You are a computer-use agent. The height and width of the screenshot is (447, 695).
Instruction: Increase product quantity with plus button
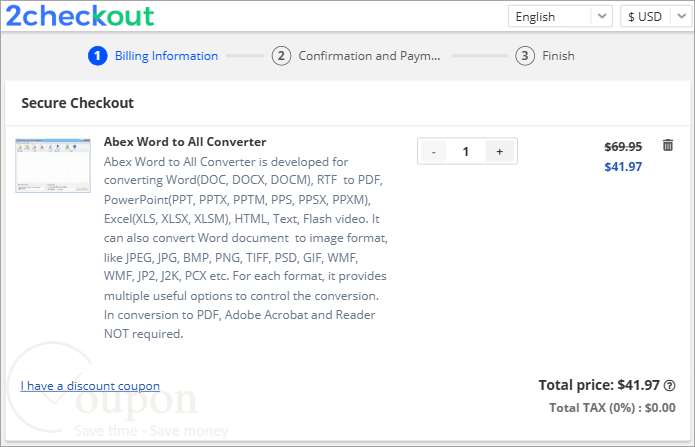(500, 152)
